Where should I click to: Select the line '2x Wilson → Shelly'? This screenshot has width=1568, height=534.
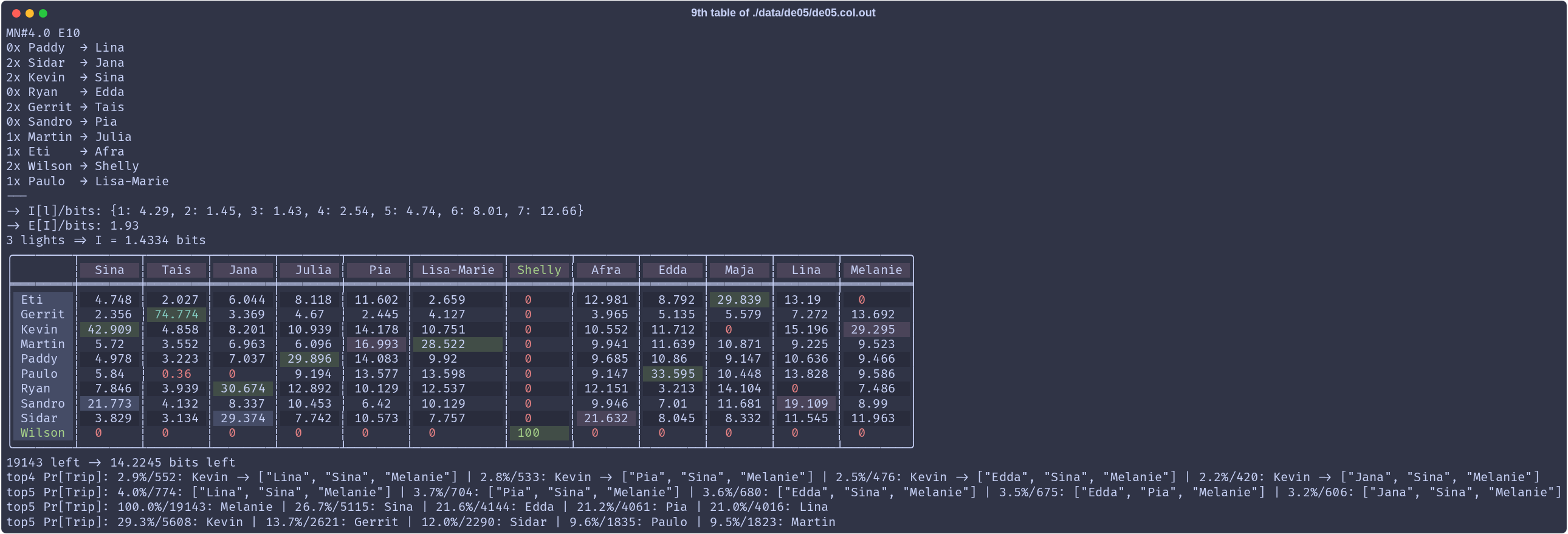(x=72, y=166)
